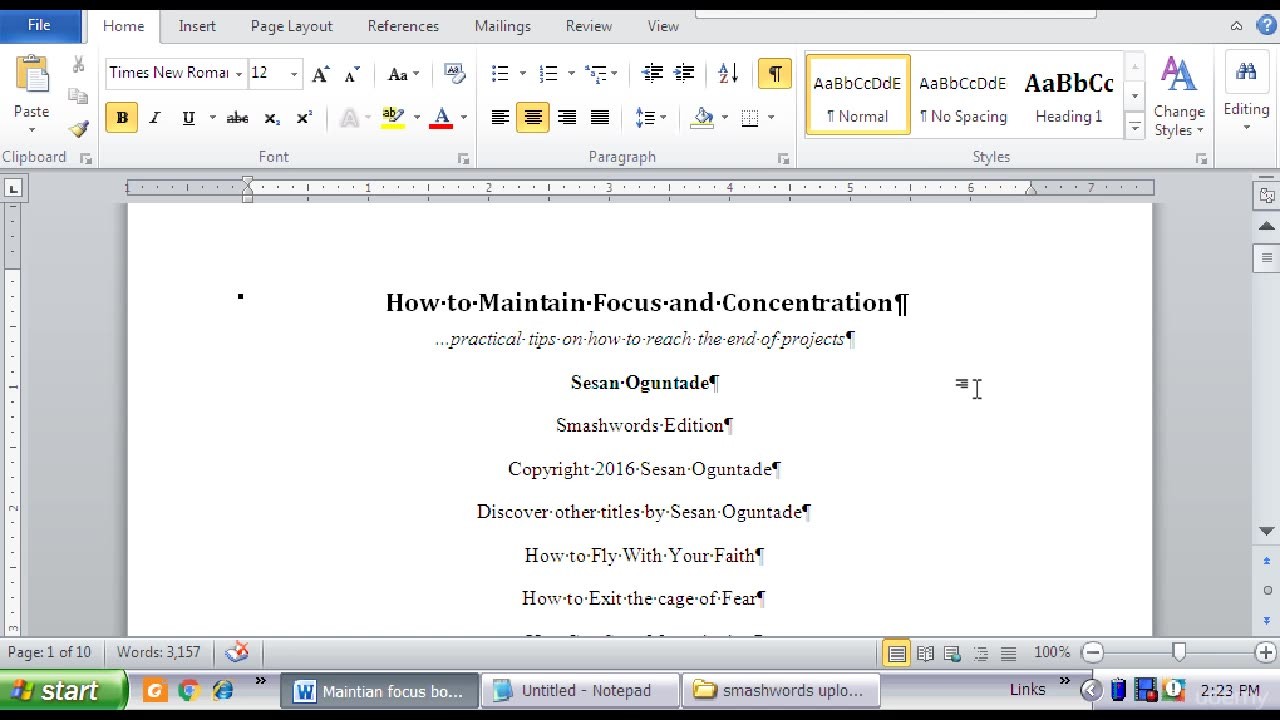Select the Format Painter brush
1280x720 pixels.
tap(78, 128)
